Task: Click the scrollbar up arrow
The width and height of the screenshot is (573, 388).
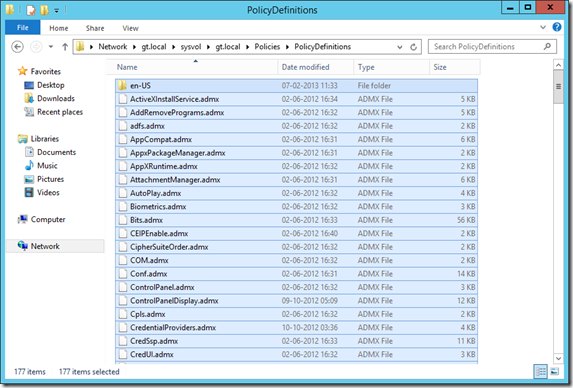Action: click(558, 65)
